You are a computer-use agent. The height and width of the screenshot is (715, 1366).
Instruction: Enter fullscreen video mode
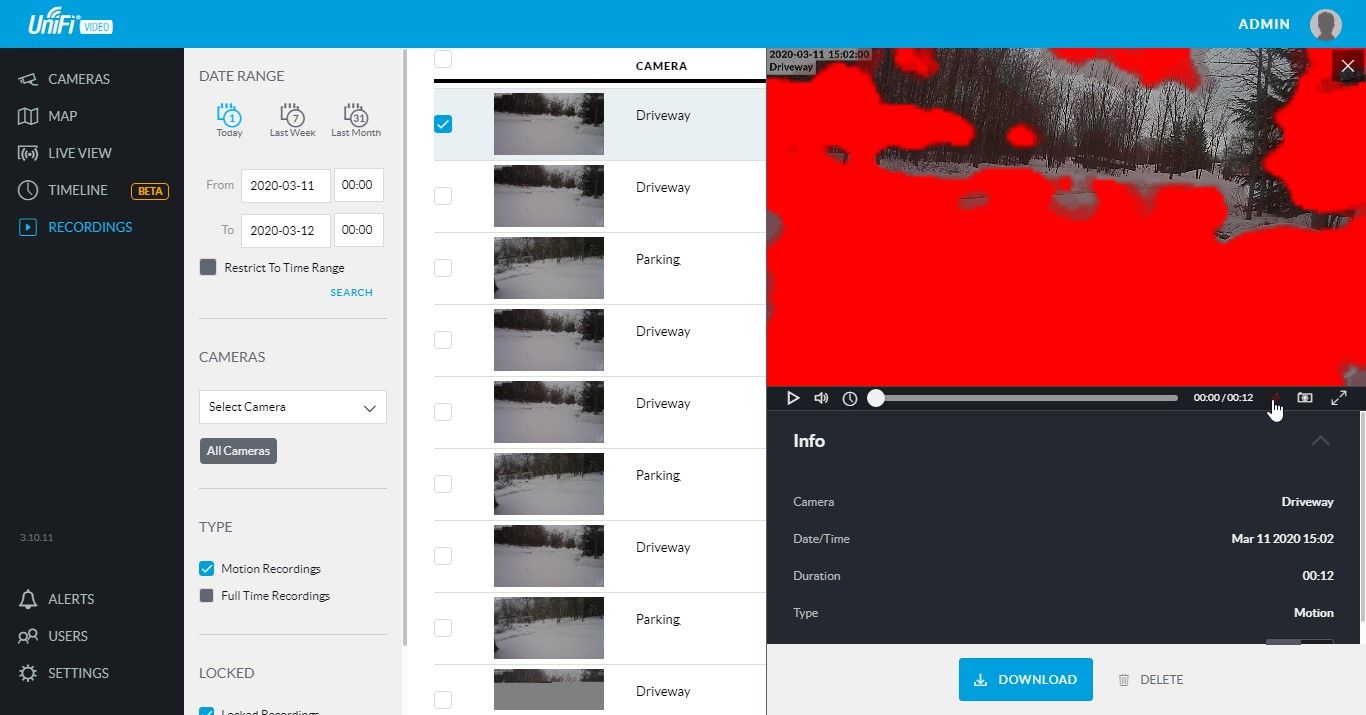(x=1339, y=398)
